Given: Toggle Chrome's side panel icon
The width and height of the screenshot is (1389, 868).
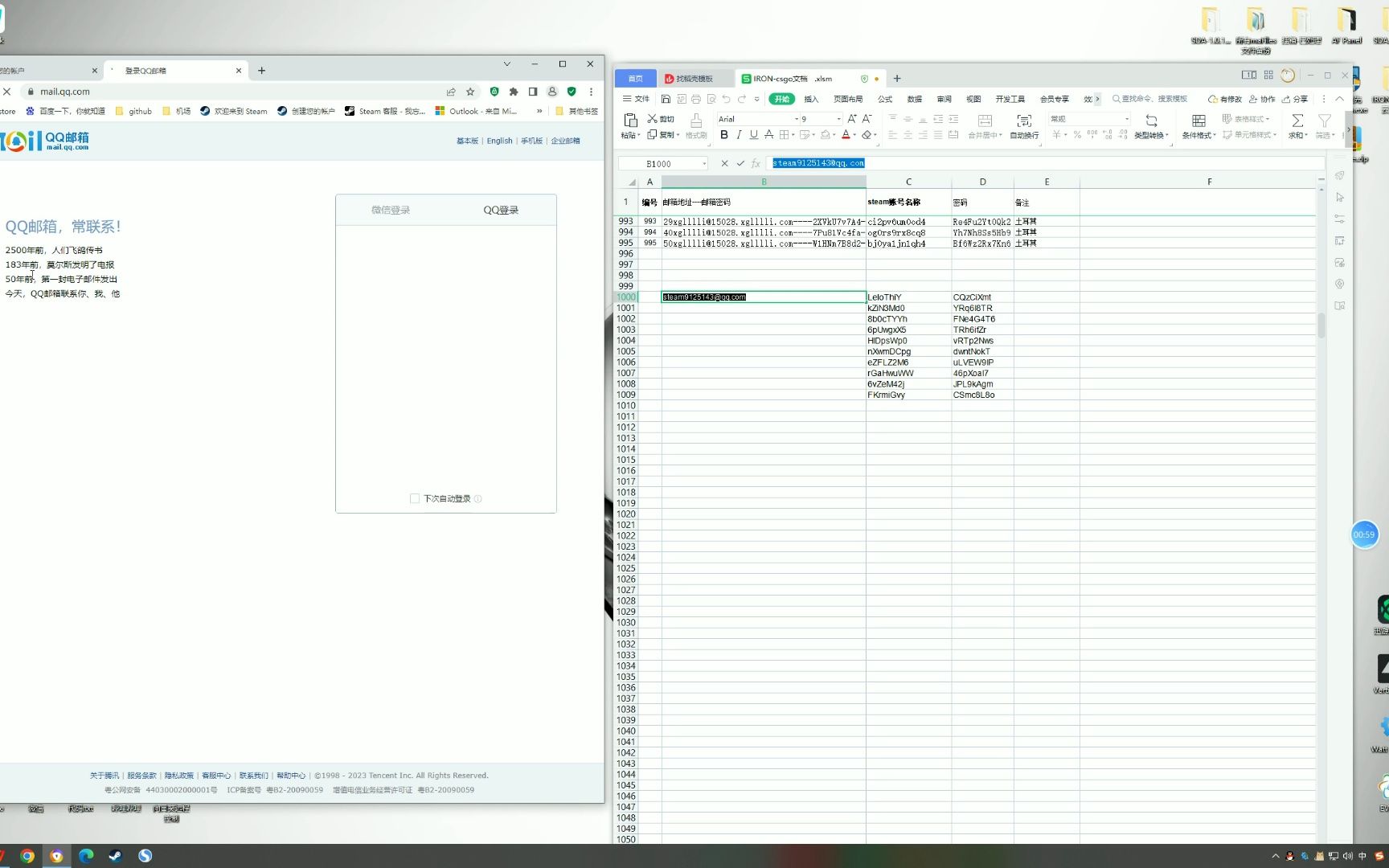Looking at the screenshot, I should click(533, 92).
